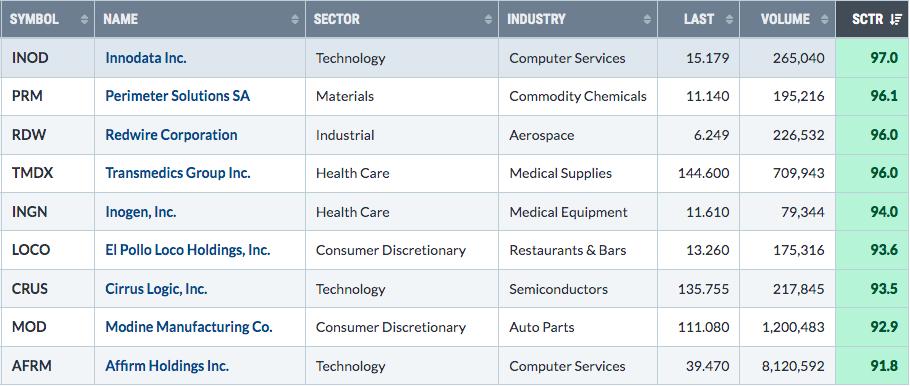Reverse the SCTR descending sort icon

[895, 19]
